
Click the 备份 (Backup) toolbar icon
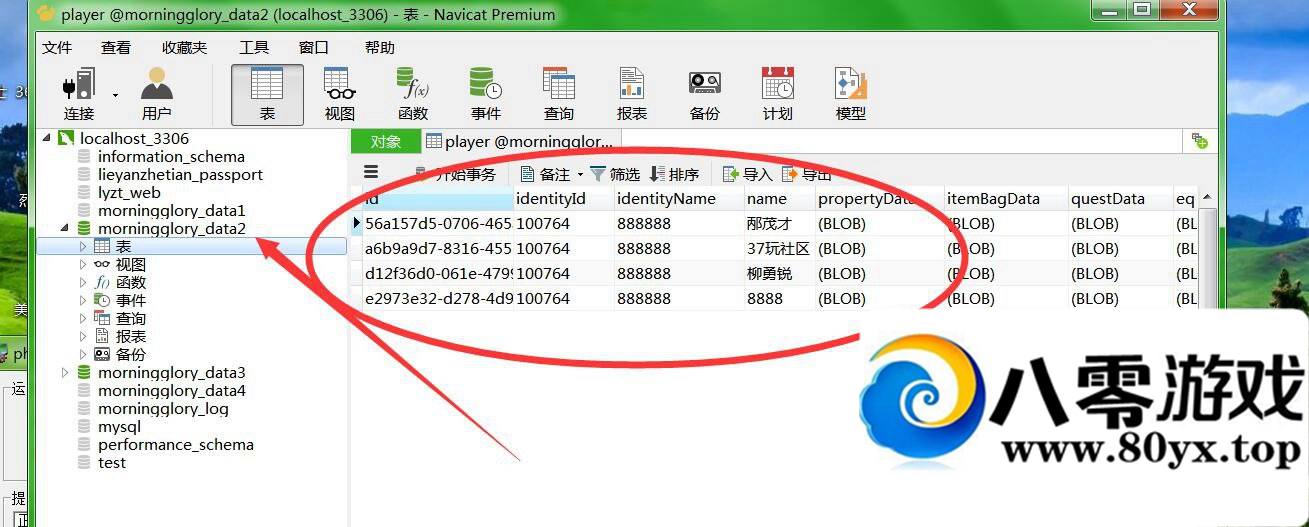[x=705, y=94]
